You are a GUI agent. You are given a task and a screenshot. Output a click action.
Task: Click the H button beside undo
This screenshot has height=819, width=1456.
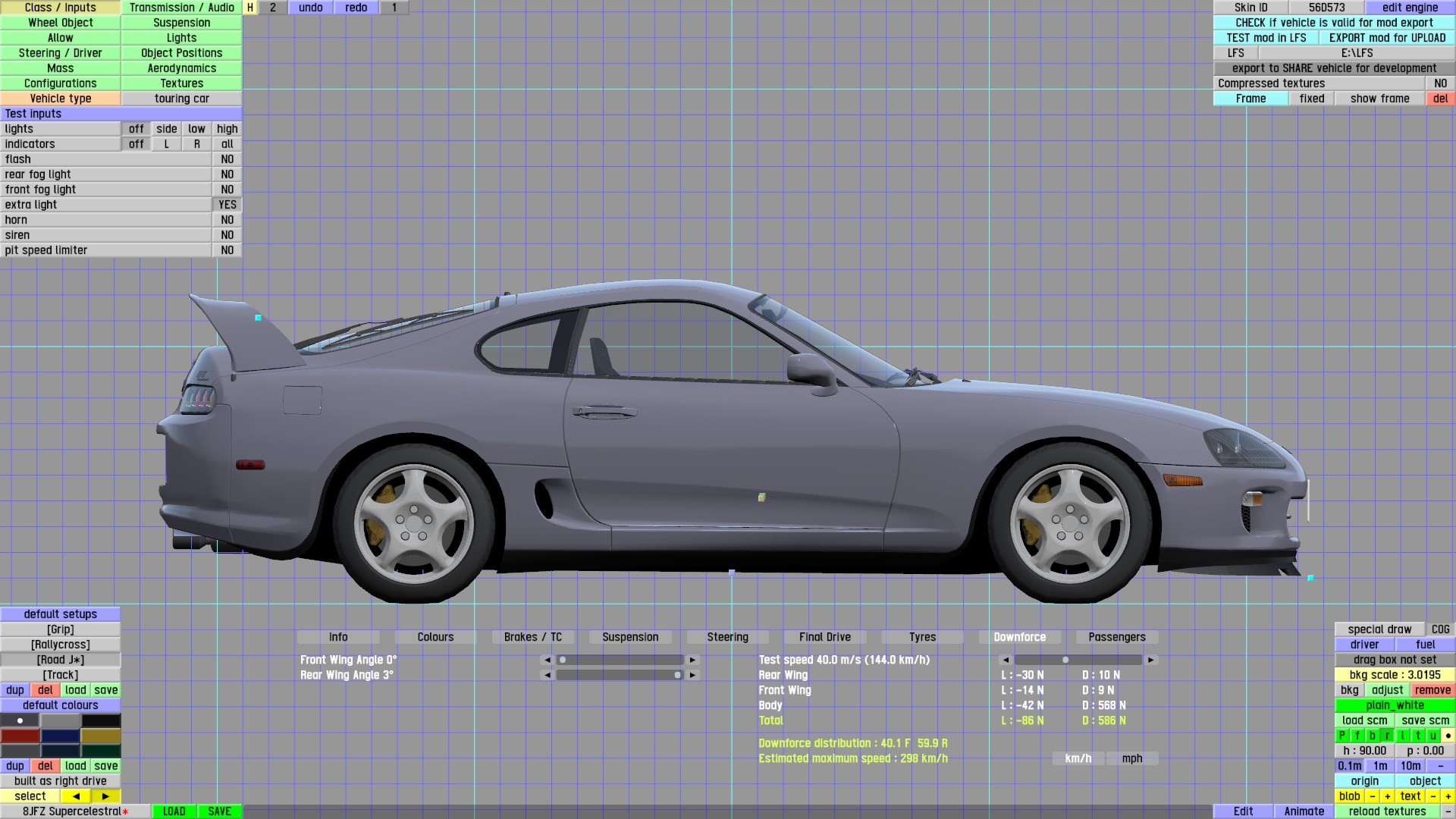pos(249,8)
